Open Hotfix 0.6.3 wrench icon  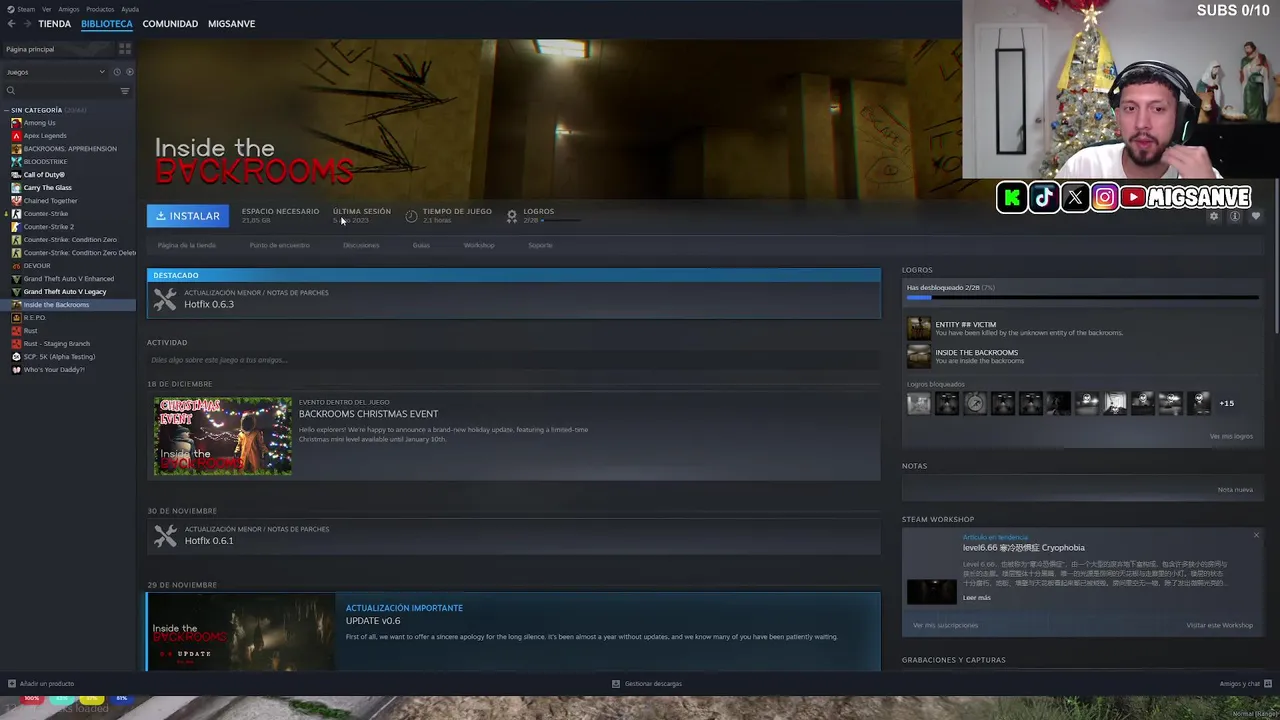(165, 299)
